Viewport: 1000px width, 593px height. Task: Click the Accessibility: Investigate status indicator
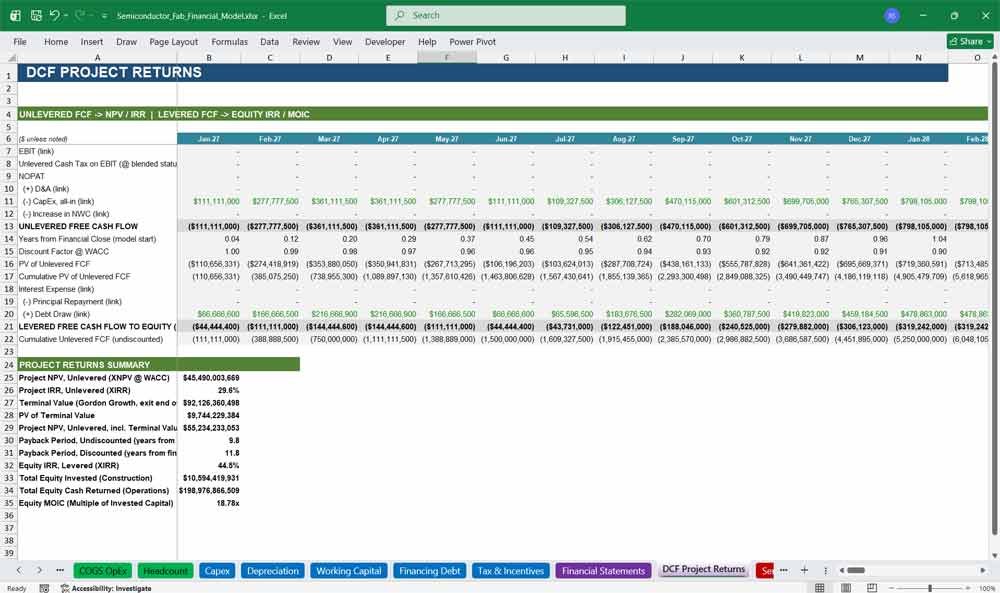coord(106,588)
